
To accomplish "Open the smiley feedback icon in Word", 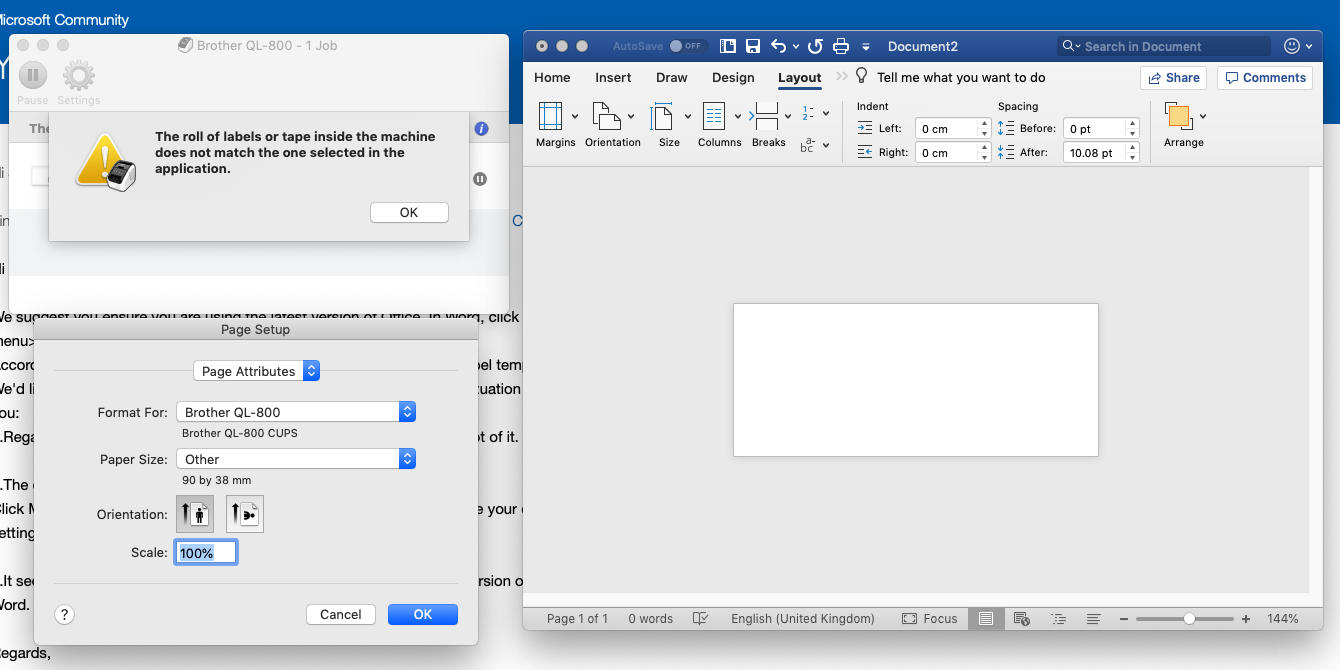I will pos(1292,46).
